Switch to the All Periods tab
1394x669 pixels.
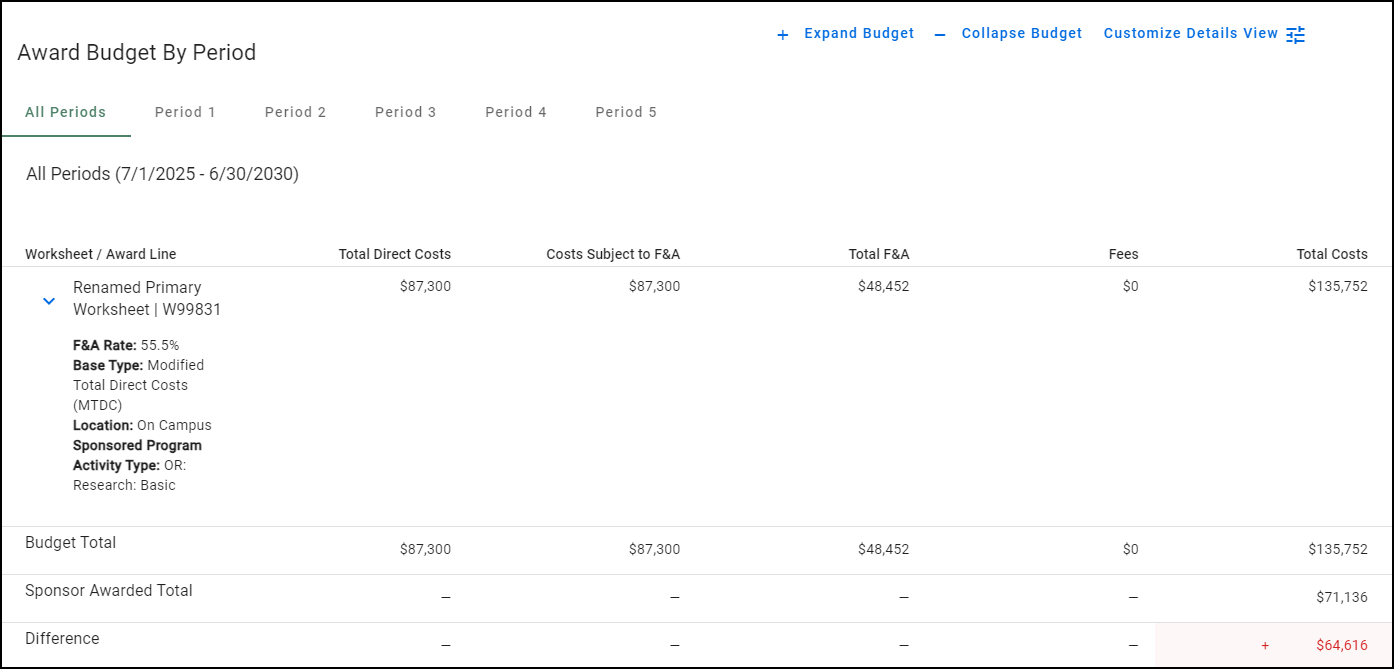point(66,112)
